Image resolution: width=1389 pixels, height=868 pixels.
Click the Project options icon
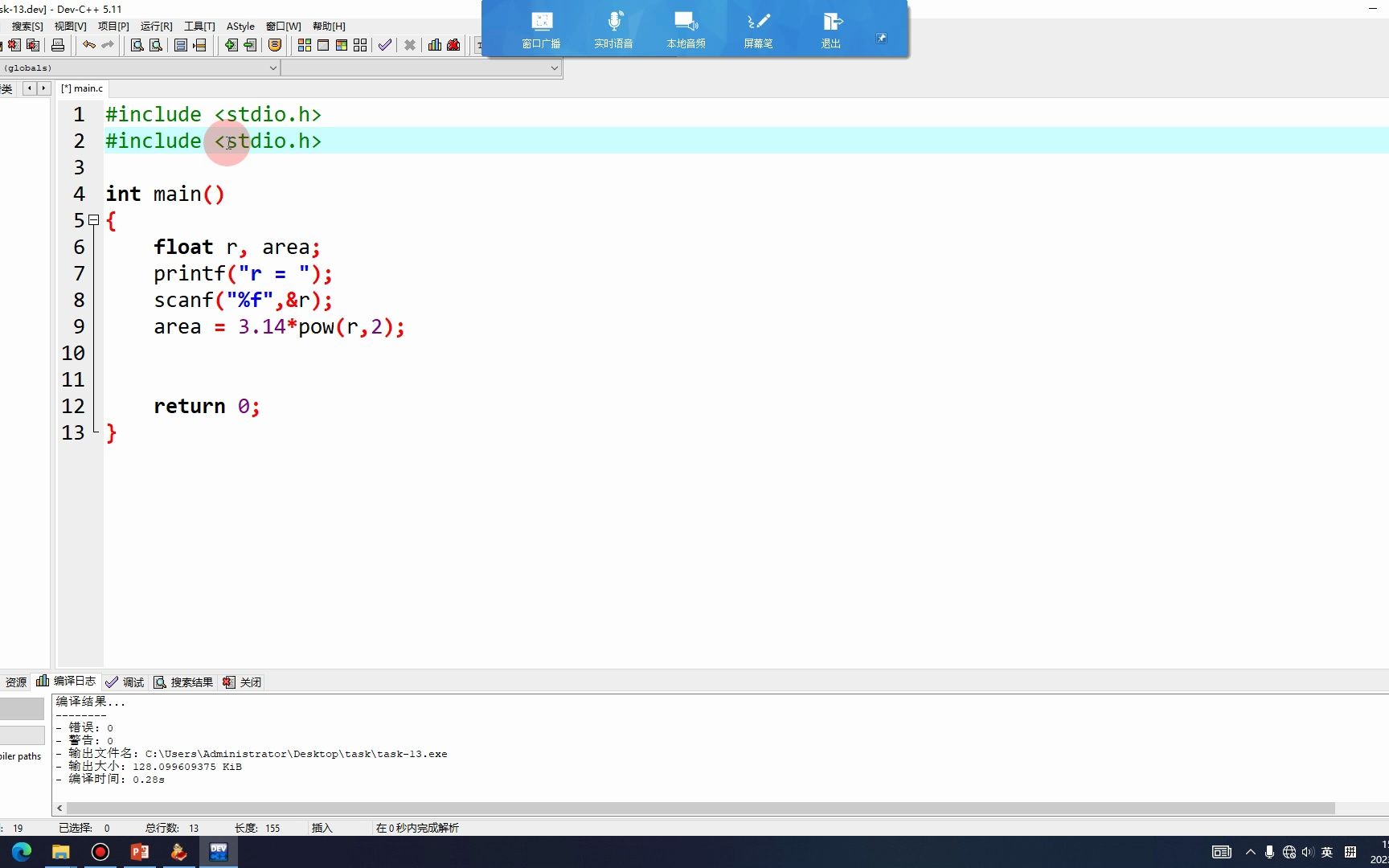pyautogui.click(x=275, y=45)
